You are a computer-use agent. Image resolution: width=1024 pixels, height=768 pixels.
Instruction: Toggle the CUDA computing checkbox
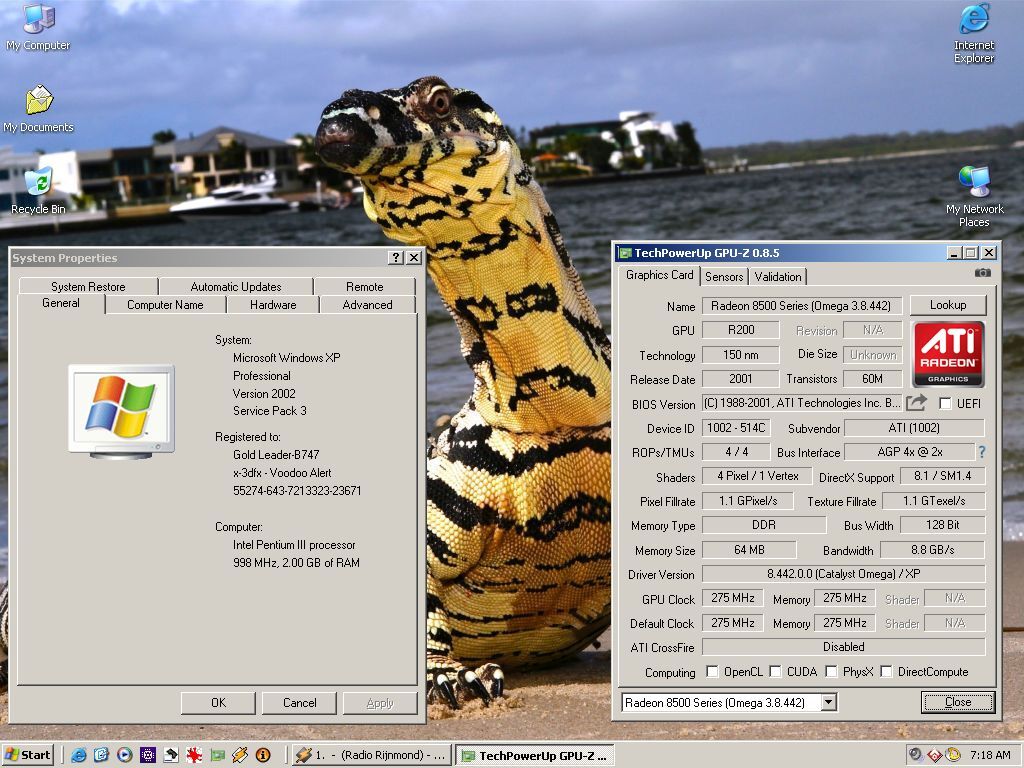click(776, 672)
